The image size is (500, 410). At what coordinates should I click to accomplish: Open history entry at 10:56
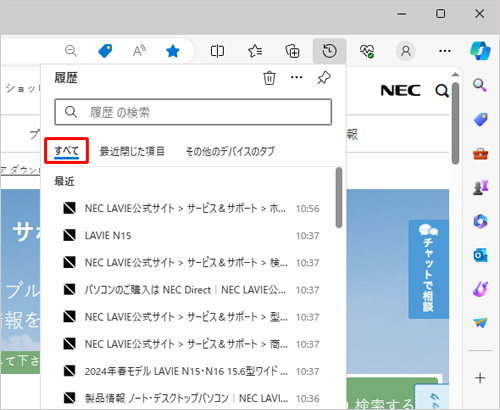click(191, 209)
